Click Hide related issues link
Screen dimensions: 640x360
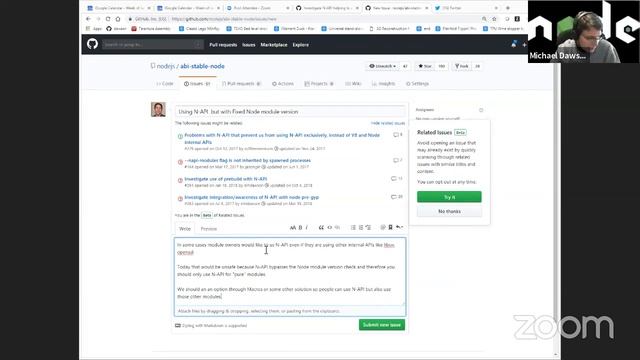click(x=388, y=123)
